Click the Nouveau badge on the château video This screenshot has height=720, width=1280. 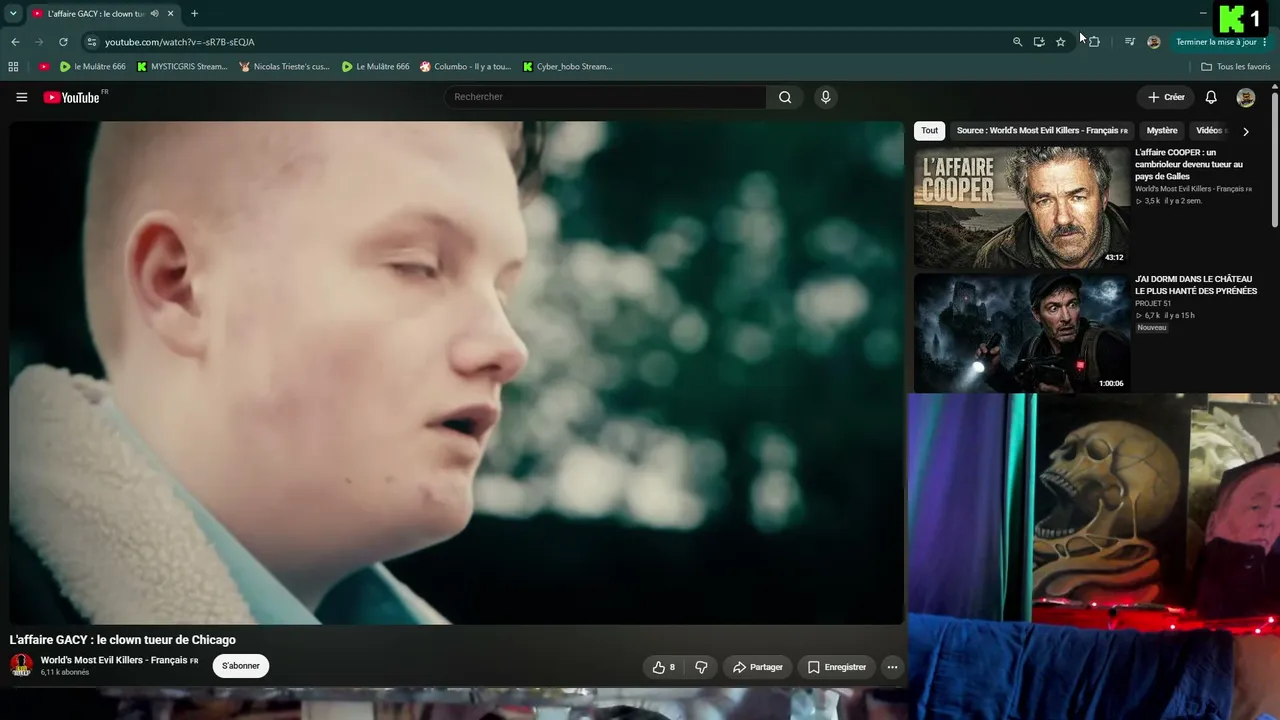pyautogui.click(x=1152, y=328)
